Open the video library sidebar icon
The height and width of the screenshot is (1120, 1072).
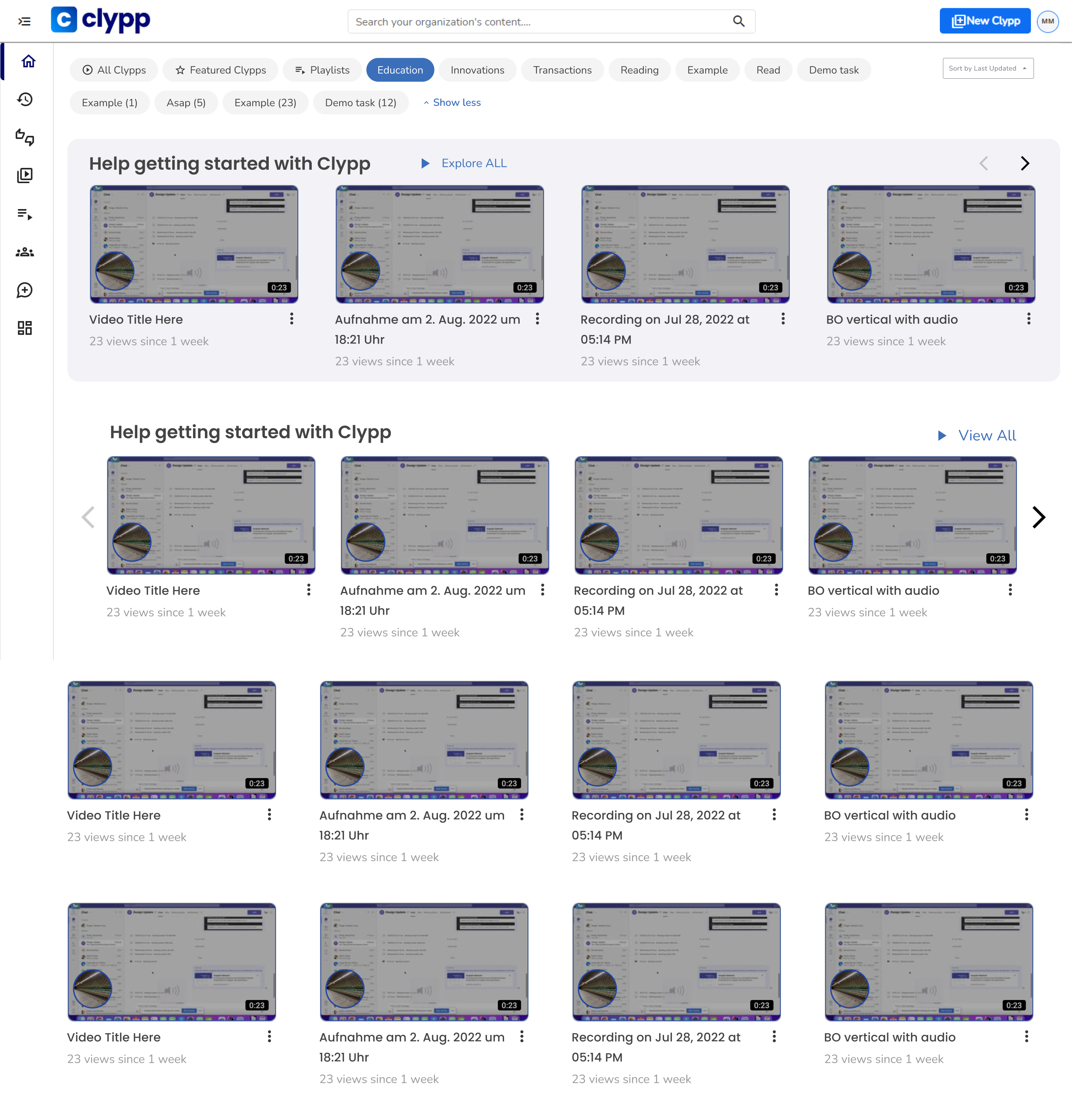click(x=24, y=175)
